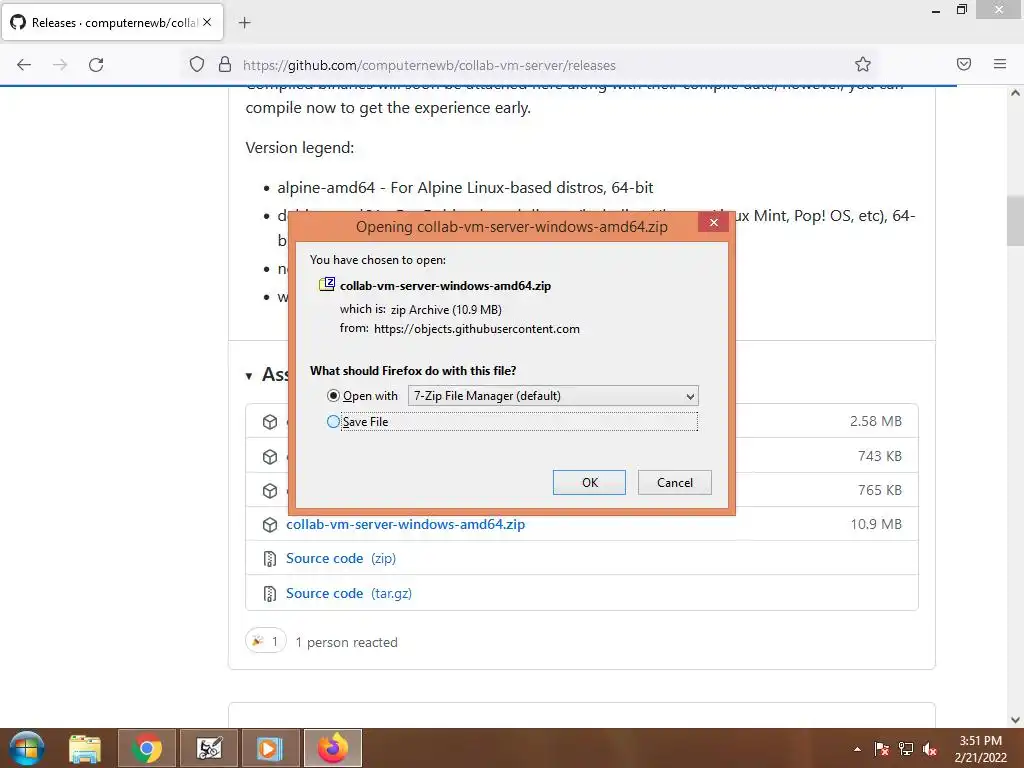Image resolution: width=1024 pixels, height=768 pixels.
Task: Open Google Chrome from taskbar
Action: pyautogui.click(x=147, y=748)
